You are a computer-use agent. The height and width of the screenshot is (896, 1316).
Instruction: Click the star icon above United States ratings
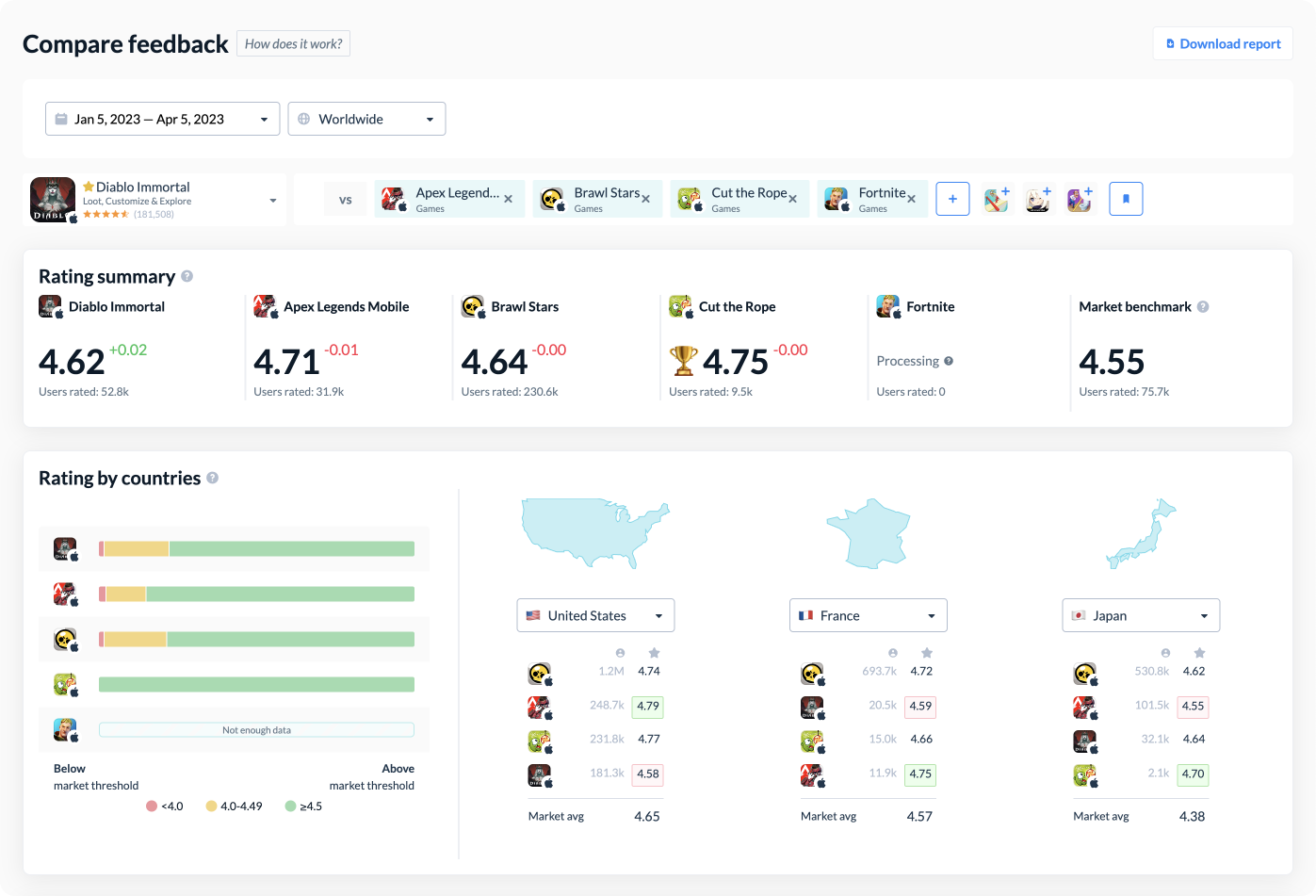tap(654, 652)
